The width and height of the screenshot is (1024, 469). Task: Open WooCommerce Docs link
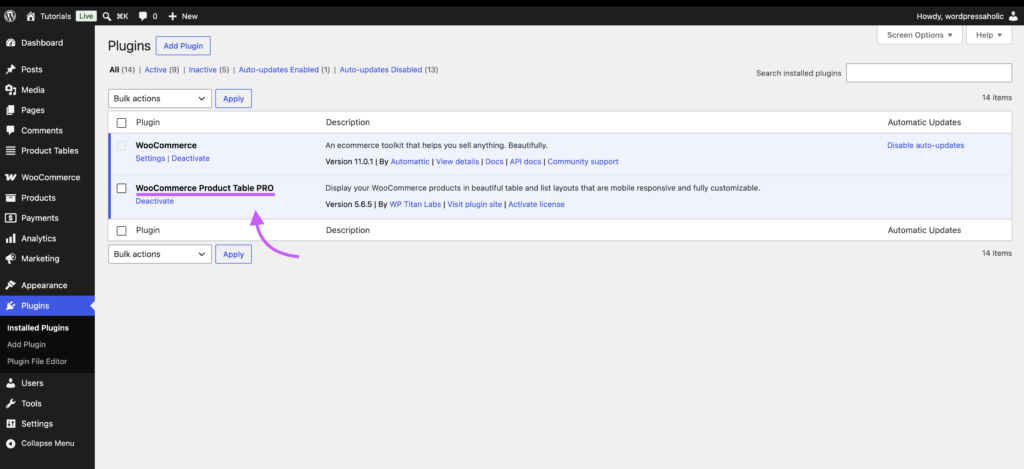point(494,161)
